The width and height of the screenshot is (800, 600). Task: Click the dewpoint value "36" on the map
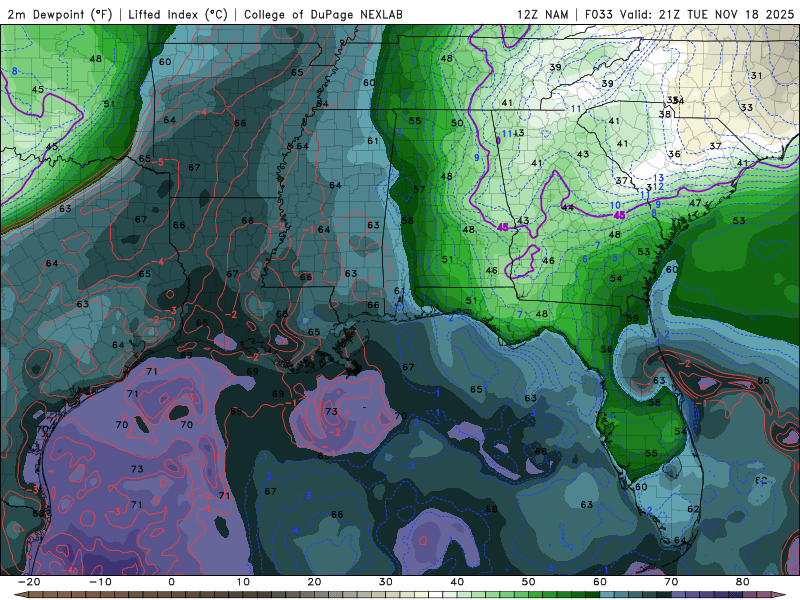pos(674,154)
